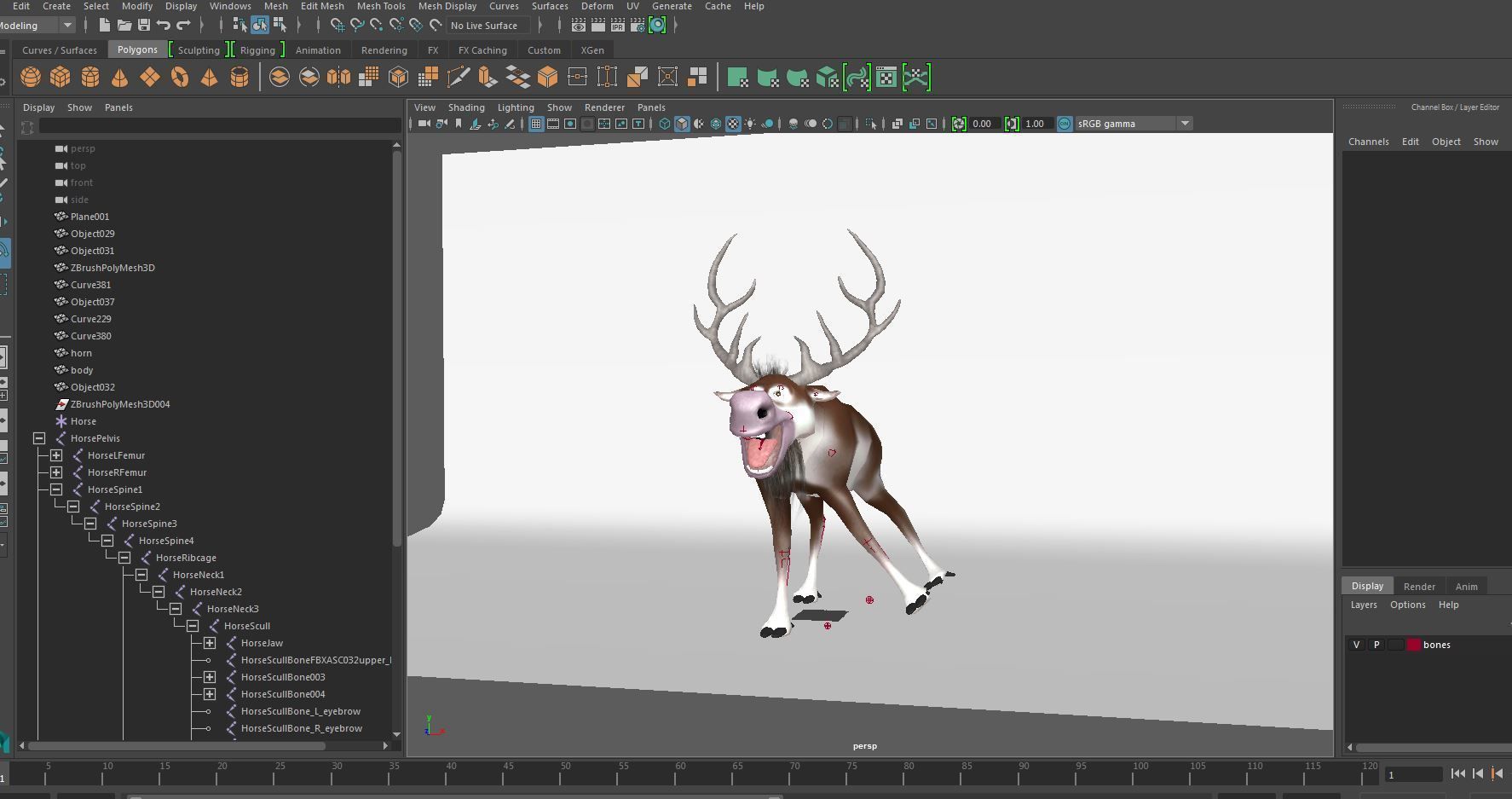Screen dimensions: 1512x799
Task: Expand the HorseLFemur node
Action: click(56, 455)
